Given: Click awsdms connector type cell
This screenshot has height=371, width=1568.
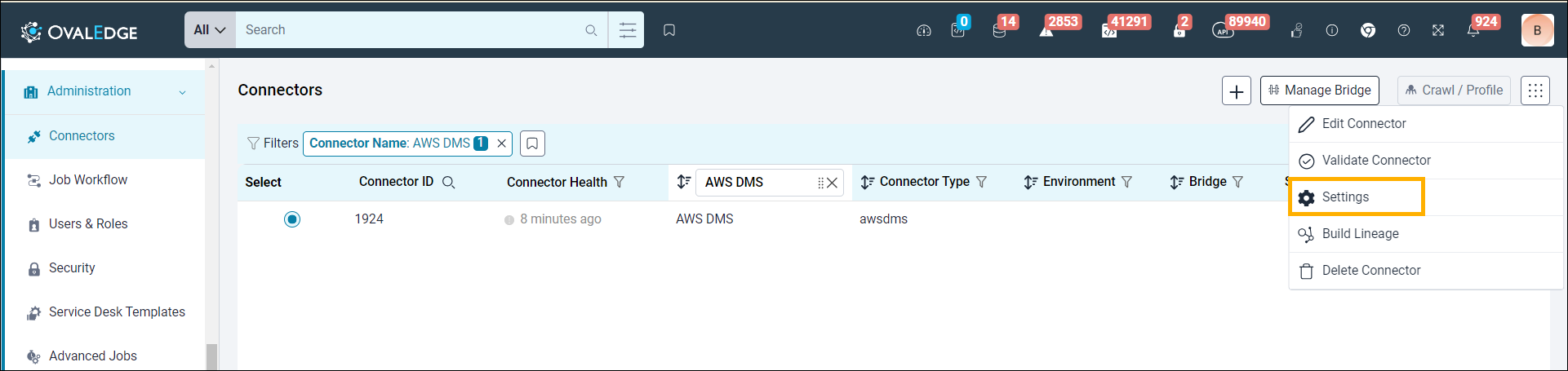Looking at the screenshot, I should [883, 219].
